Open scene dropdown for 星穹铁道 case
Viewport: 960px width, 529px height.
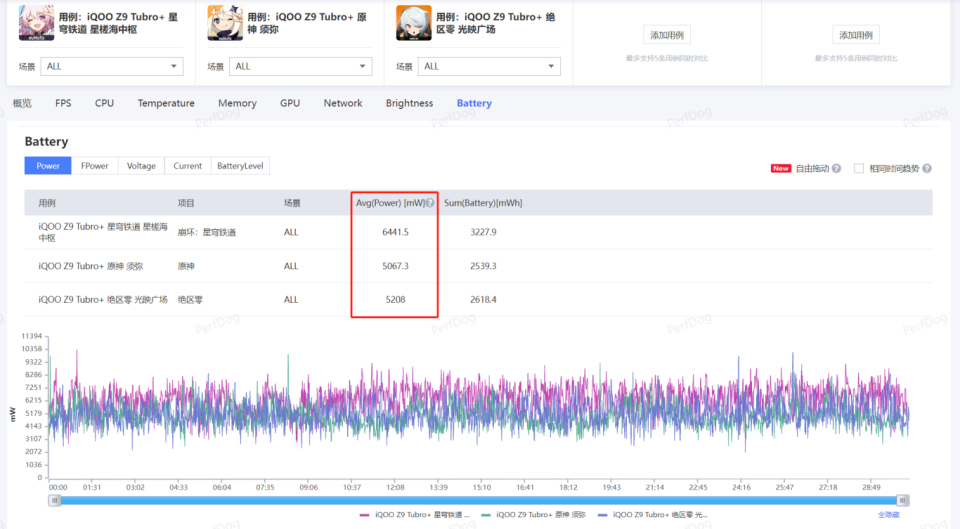(x=112, y=66)
